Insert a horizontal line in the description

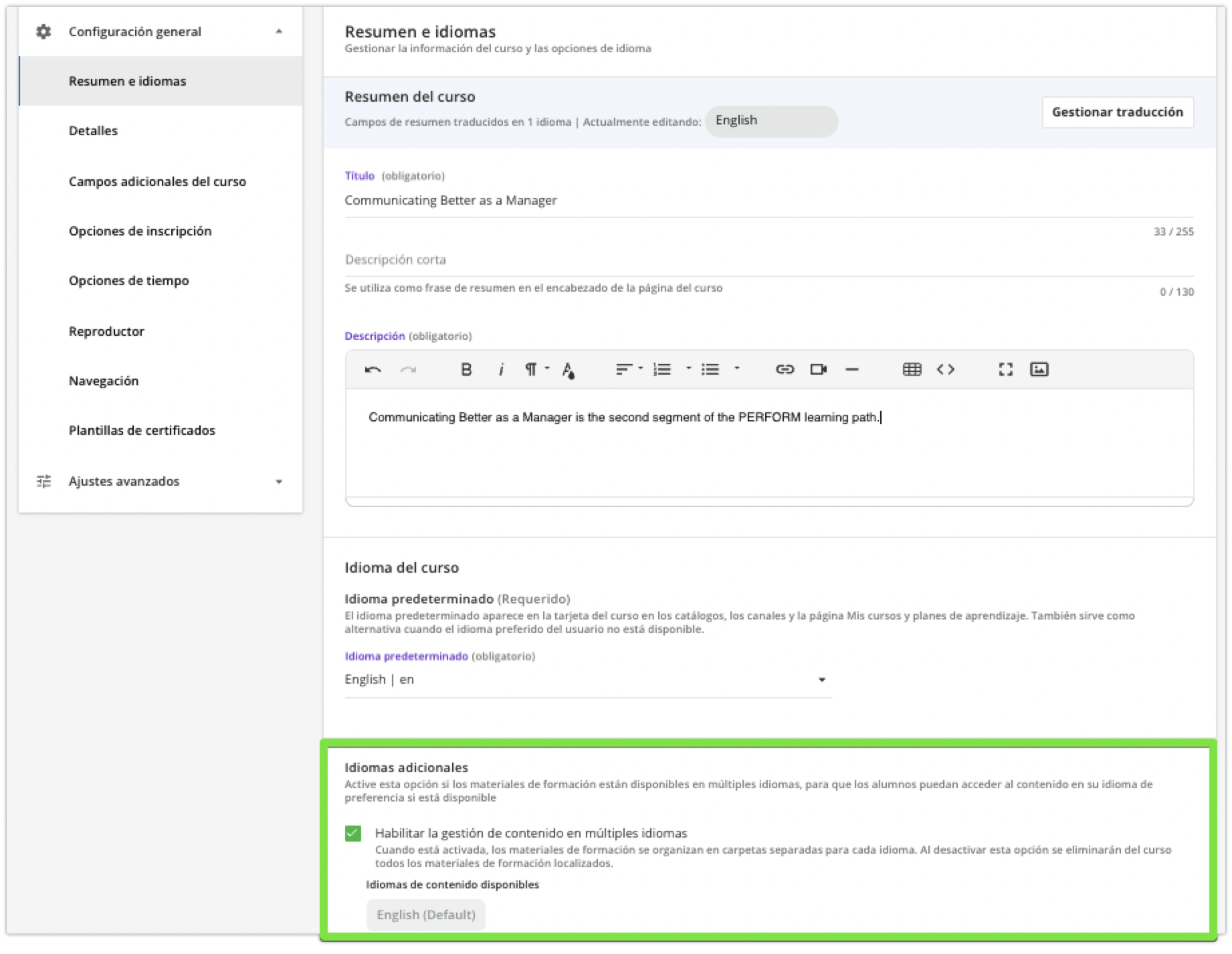point(851,369)
